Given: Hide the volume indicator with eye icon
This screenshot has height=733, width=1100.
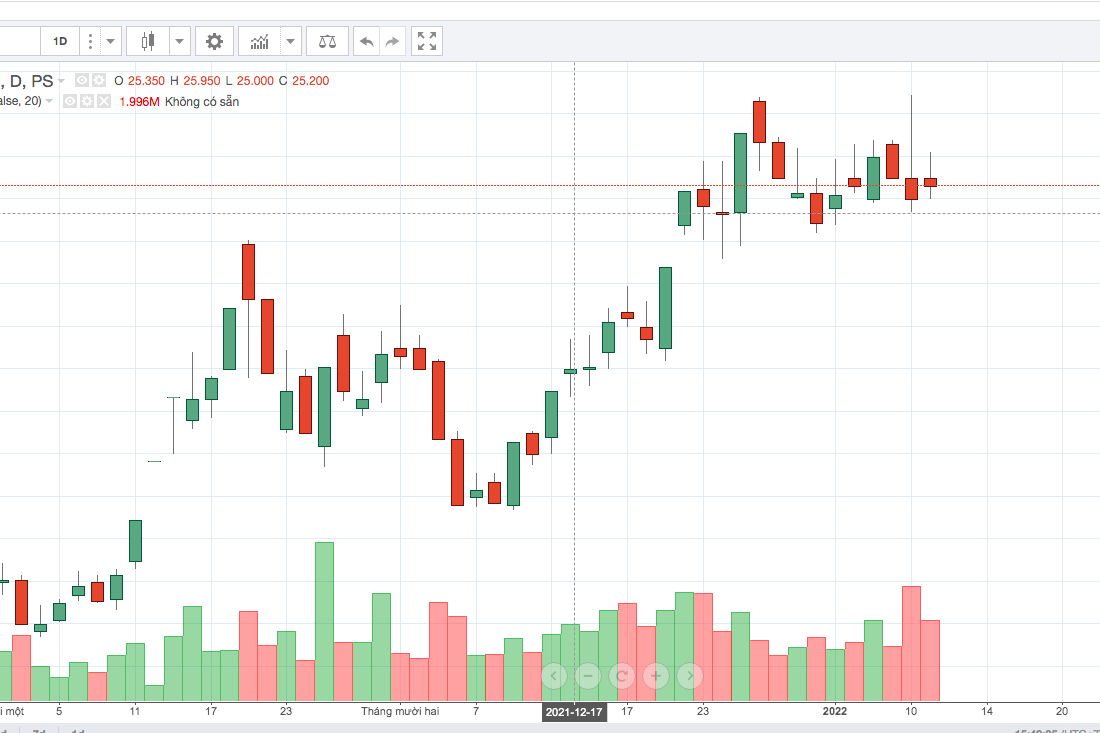Looking at the screenshot, I should [x=71, y=101].
